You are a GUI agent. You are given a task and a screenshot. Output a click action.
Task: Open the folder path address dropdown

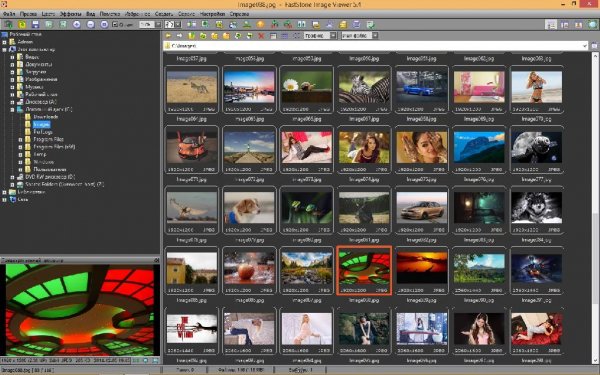click(585, 46)
